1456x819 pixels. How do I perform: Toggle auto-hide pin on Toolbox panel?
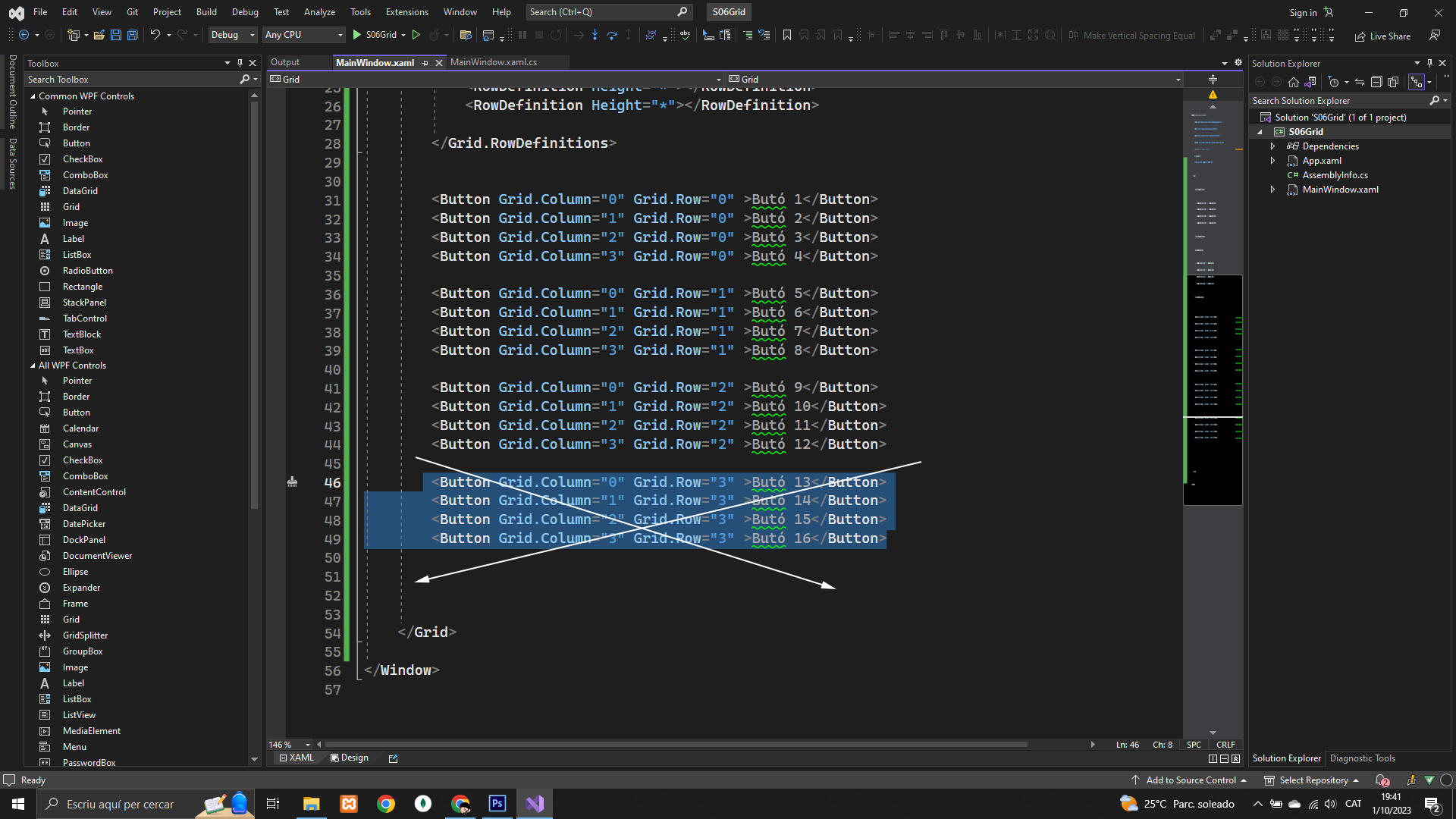[x=240, y=63]
